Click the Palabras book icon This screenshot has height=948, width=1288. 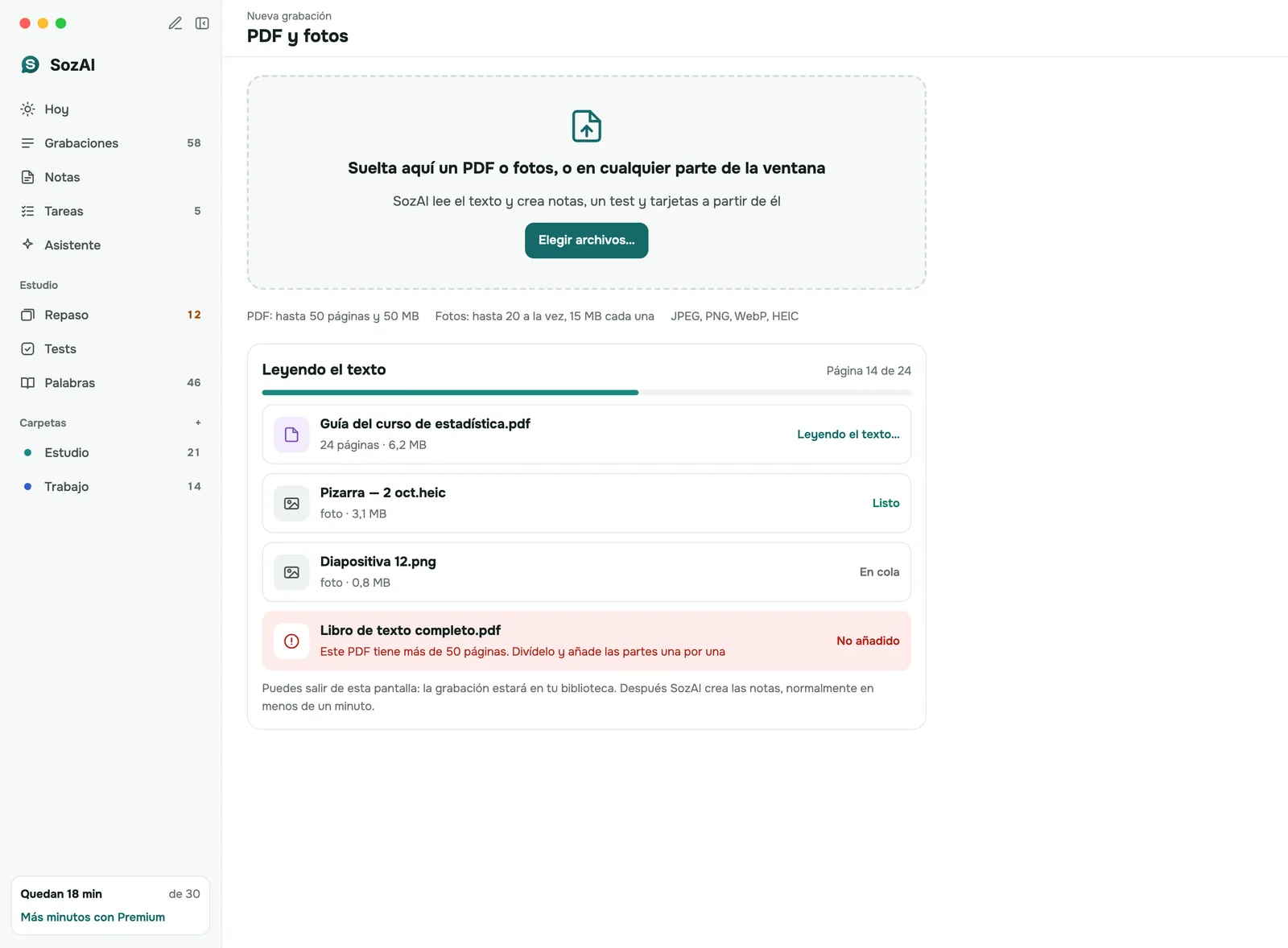[27, 383]
